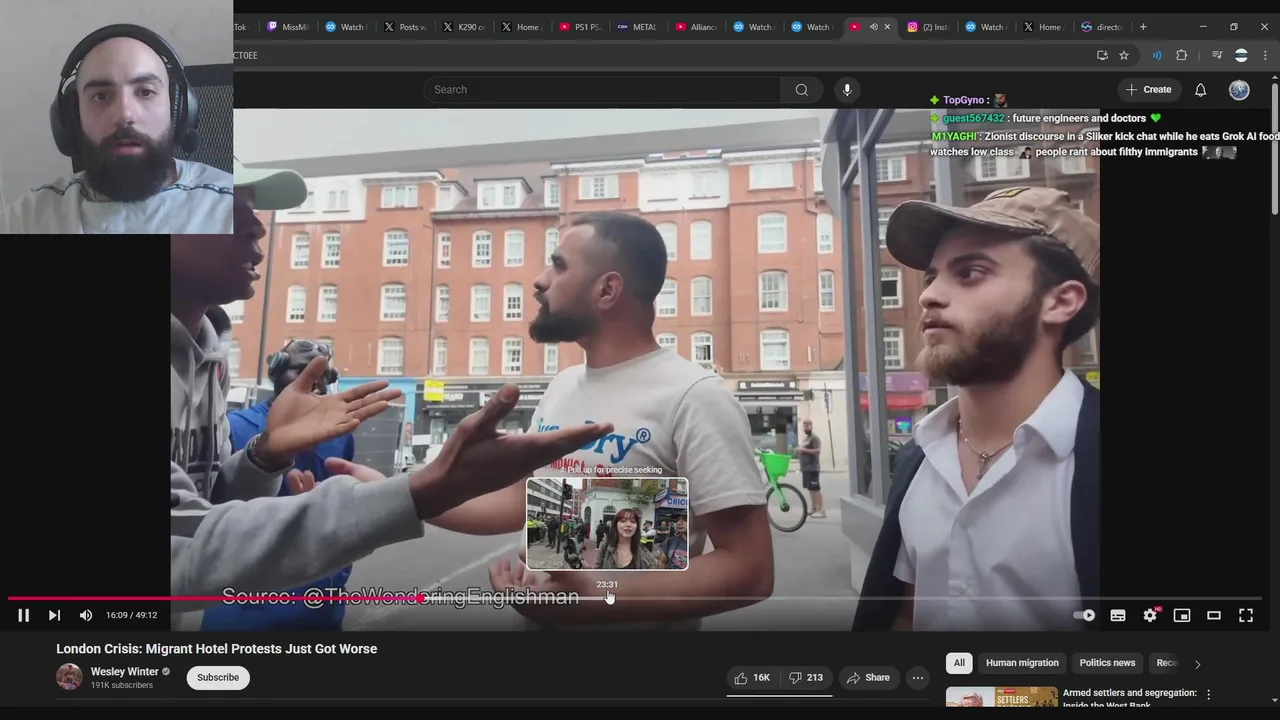Viewport: 1280px width, 720px height.
Task: Select the All filter chip
Action: pos(959,663)
